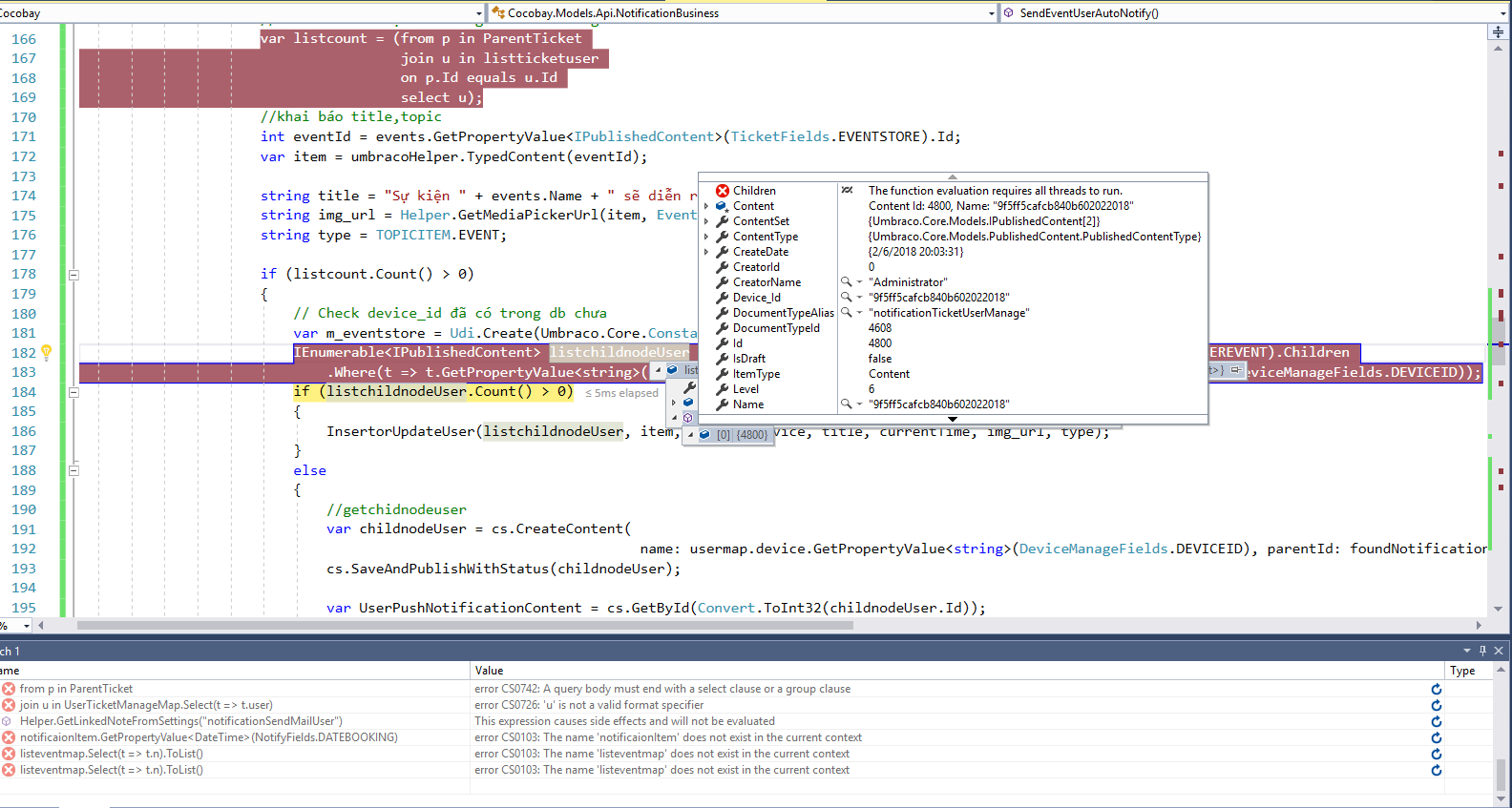The image size is (1512, 808).
Task: Click the split editor window icon
Action: [x=1498, y=31]
